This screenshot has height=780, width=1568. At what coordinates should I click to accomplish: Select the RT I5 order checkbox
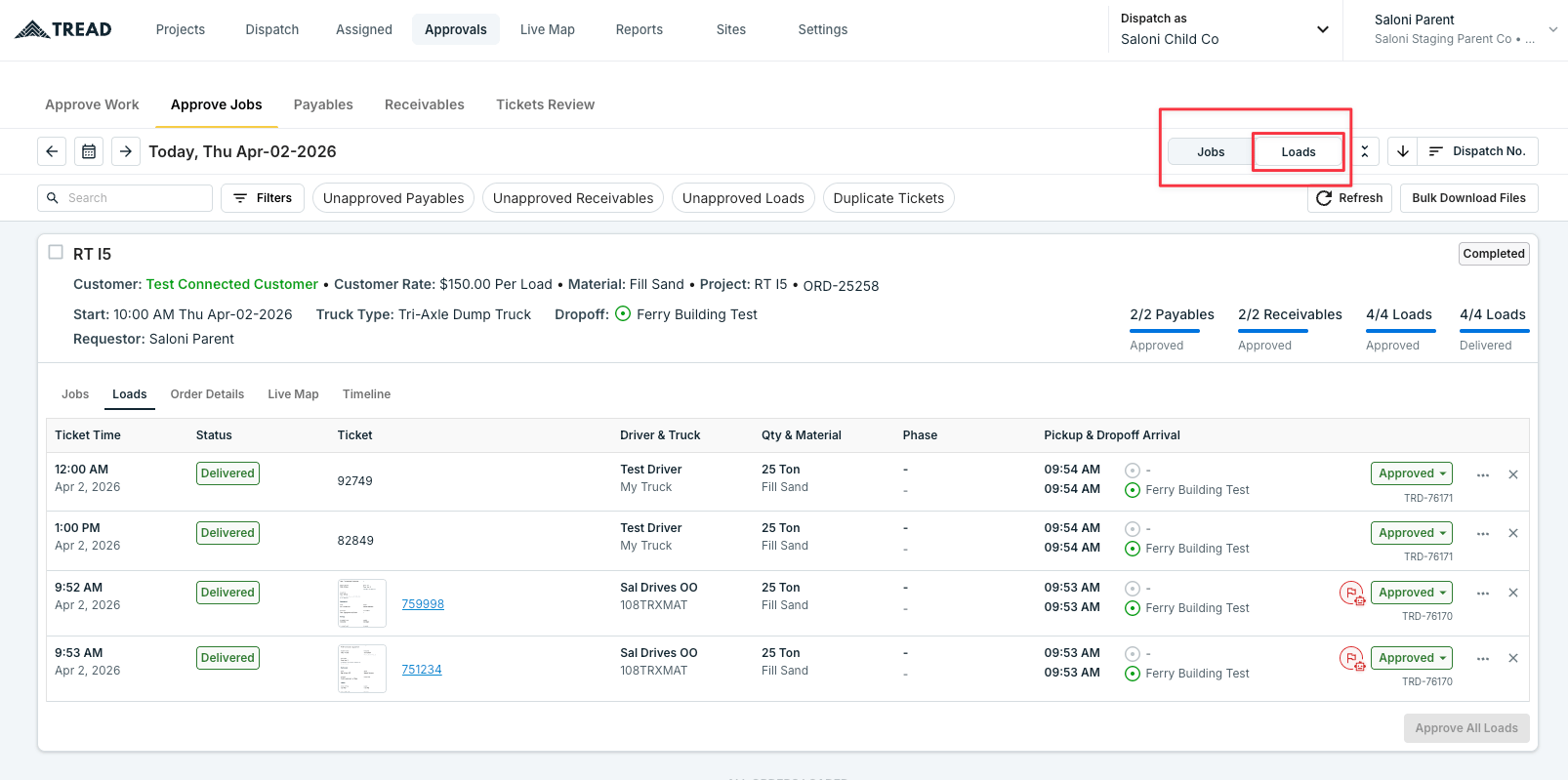point(56,252)
